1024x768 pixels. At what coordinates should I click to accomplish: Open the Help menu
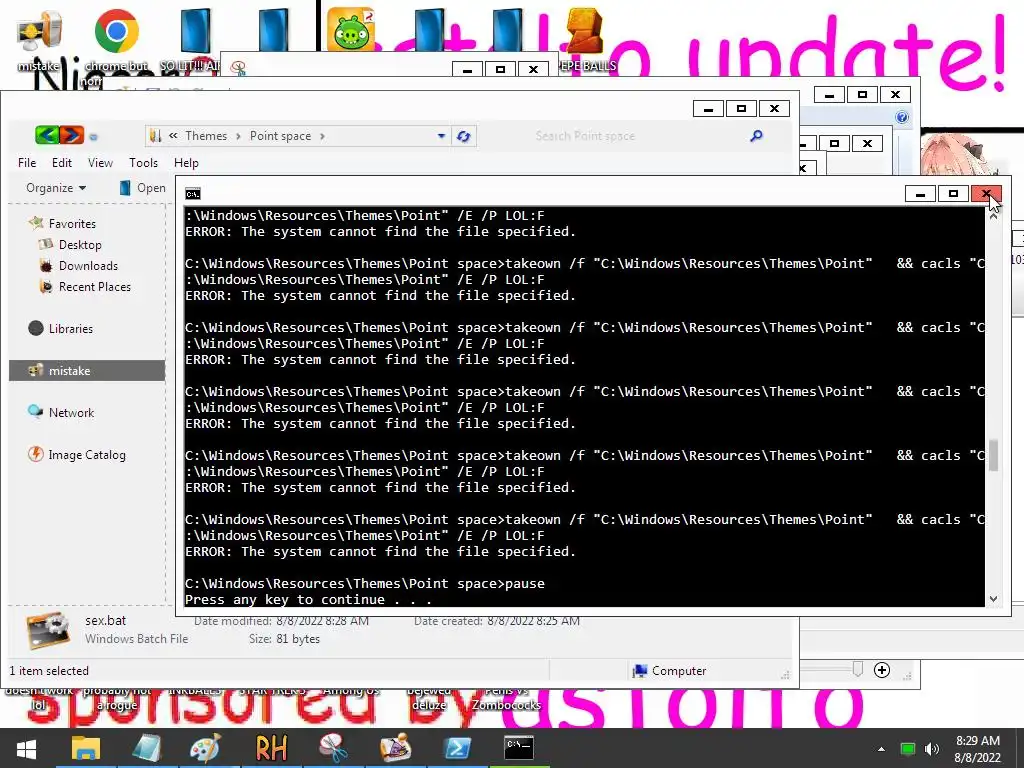(186, 163)
